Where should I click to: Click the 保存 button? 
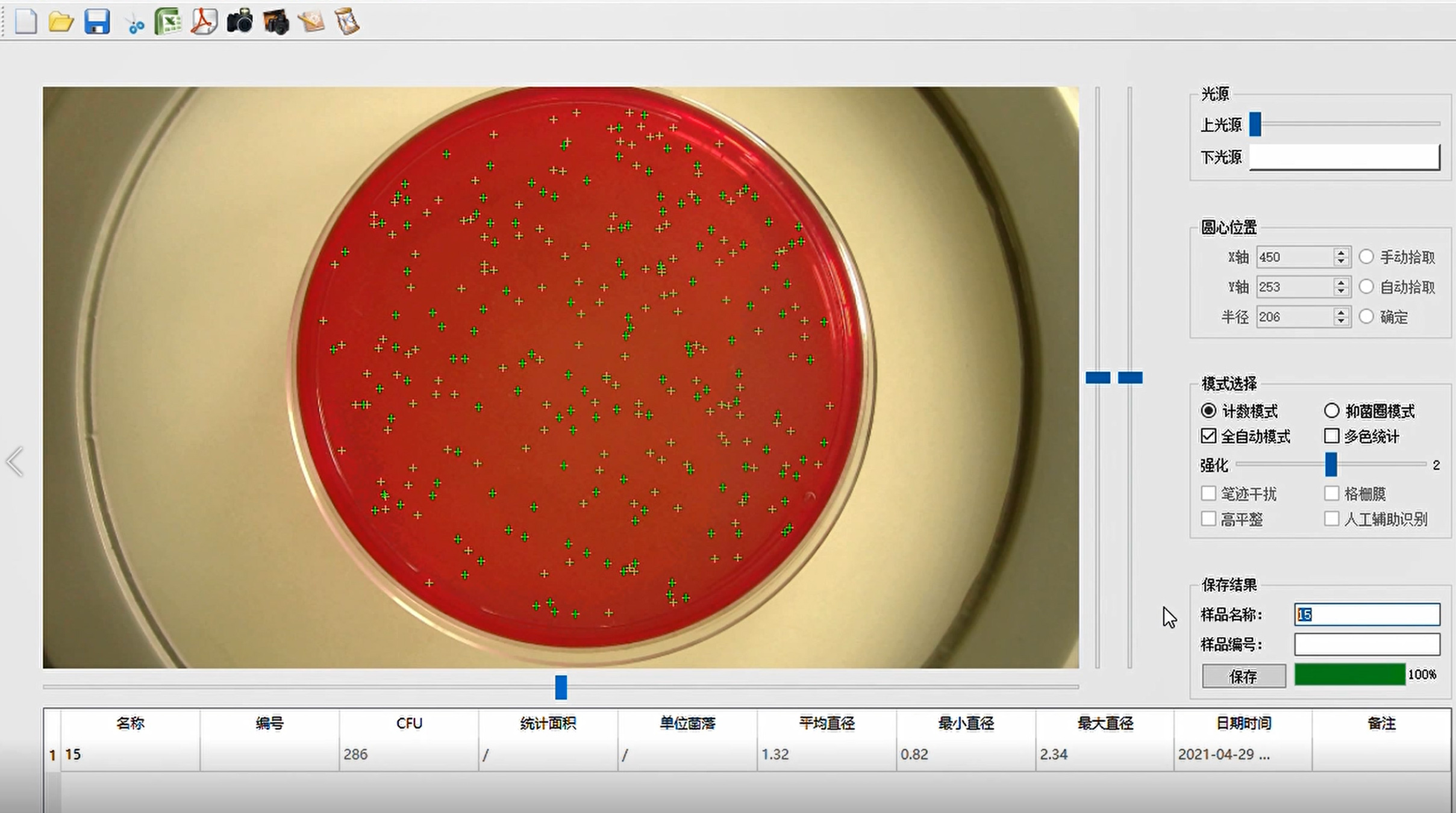point(1243,676)
